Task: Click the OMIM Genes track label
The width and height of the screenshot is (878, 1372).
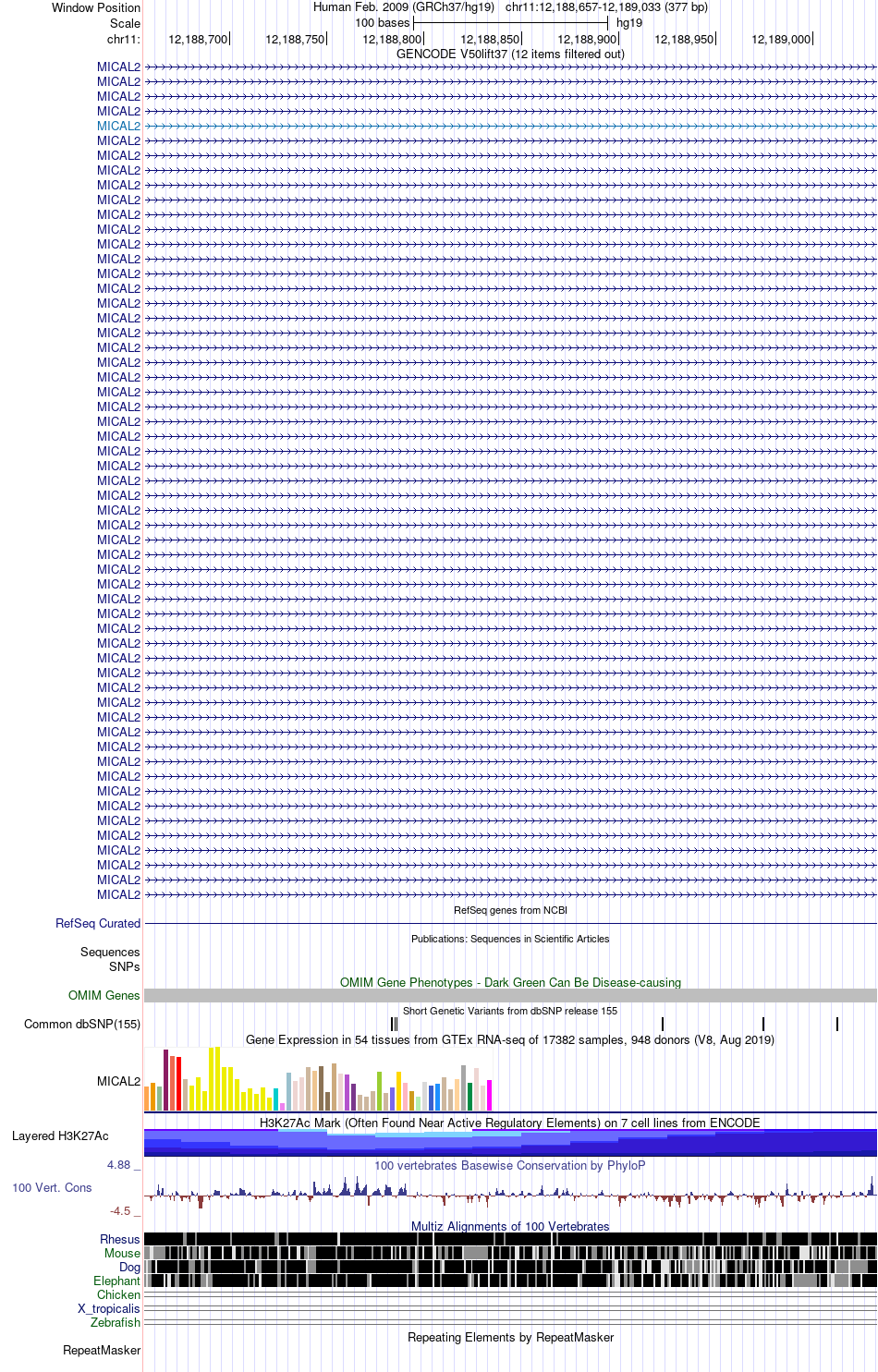Action: pyautogui.click(x=104, y=995)
